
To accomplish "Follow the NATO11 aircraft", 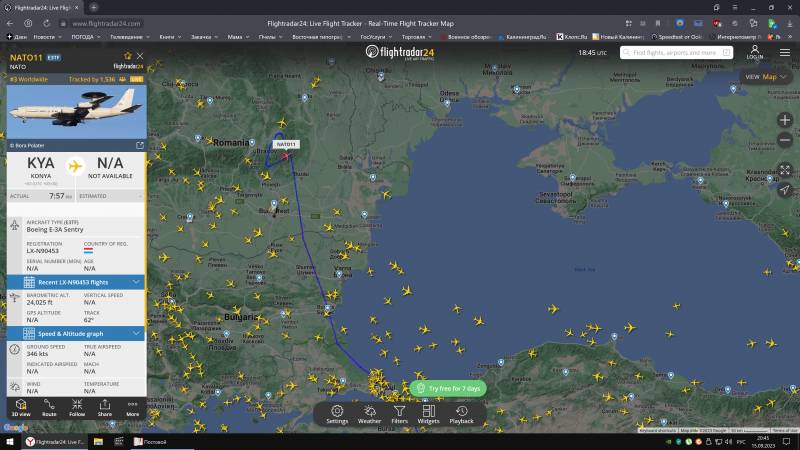I will [77, 408].
